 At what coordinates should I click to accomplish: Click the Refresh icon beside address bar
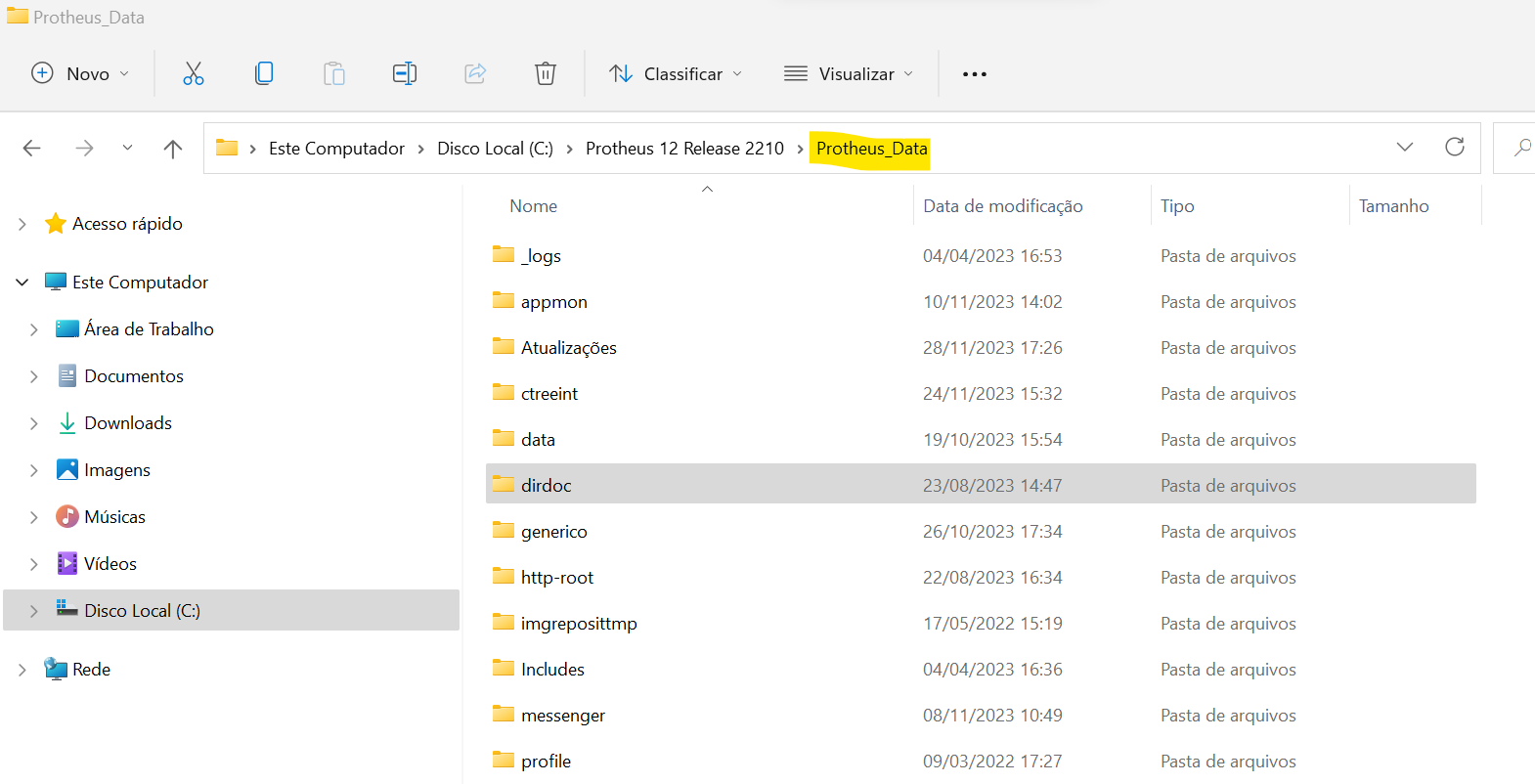pos(1455,148)
